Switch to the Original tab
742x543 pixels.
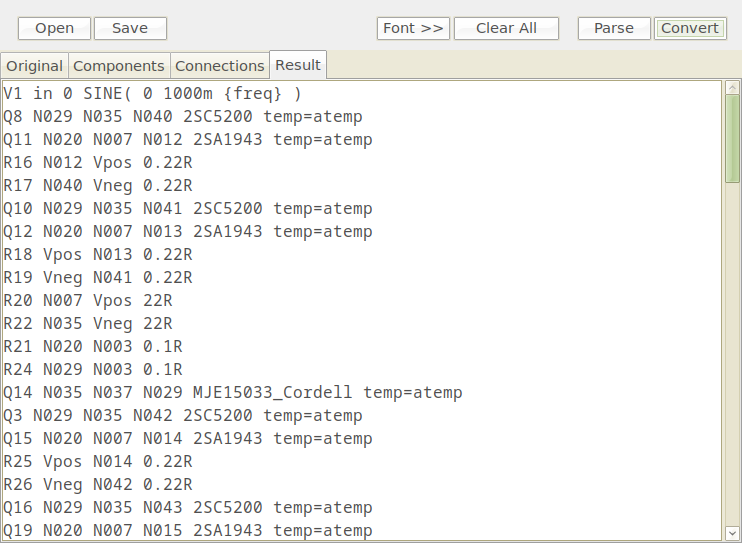click(x=35, y=66)
